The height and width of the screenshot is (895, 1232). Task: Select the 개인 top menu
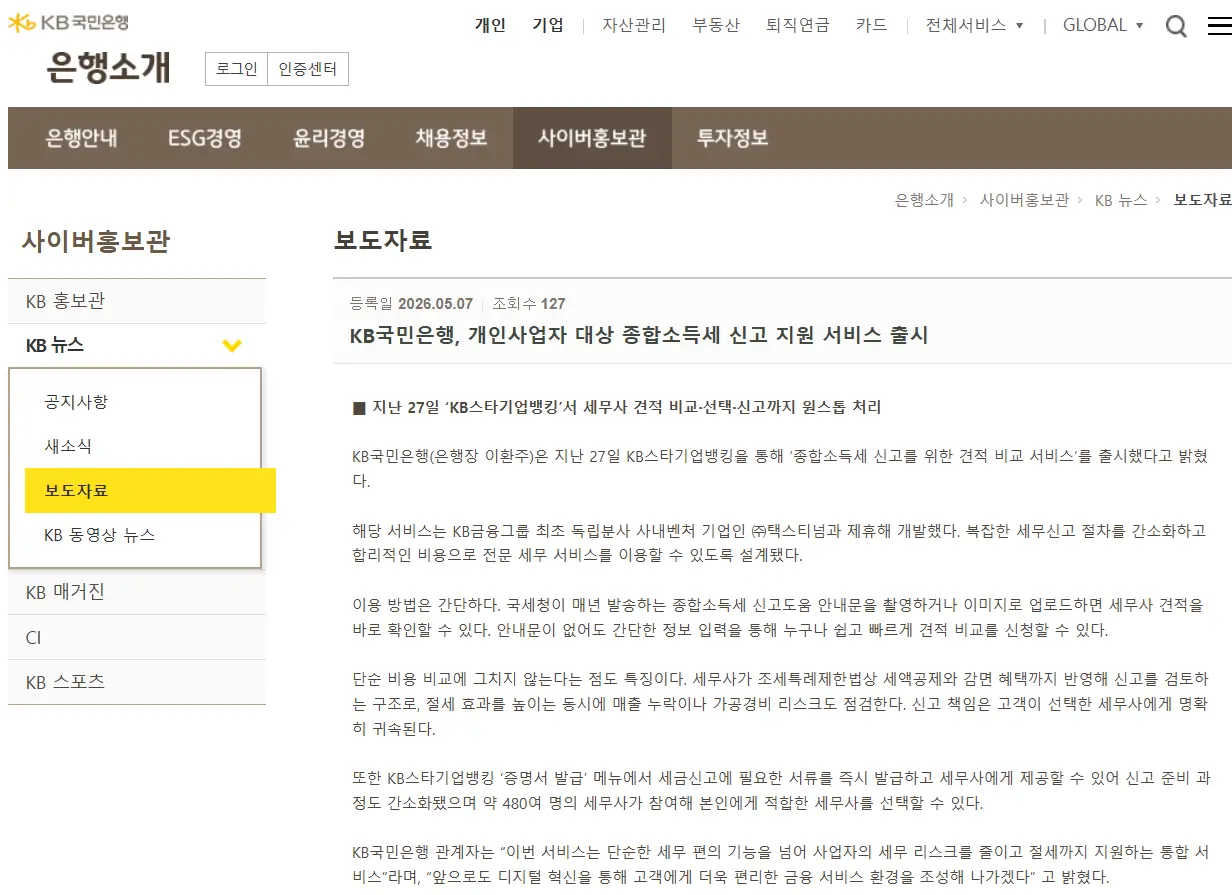(x=490, y=25)
